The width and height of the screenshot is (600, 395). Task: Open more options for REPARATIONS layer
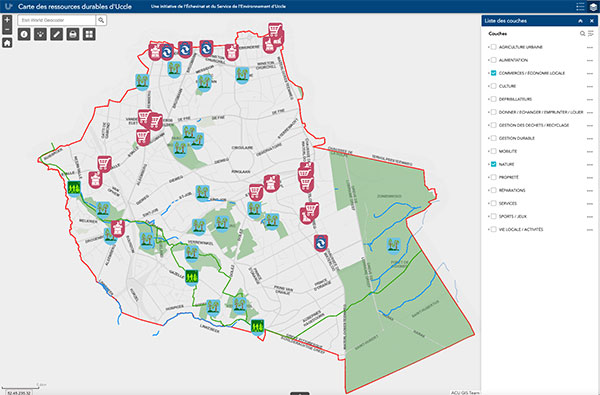(x=590, y=191)
